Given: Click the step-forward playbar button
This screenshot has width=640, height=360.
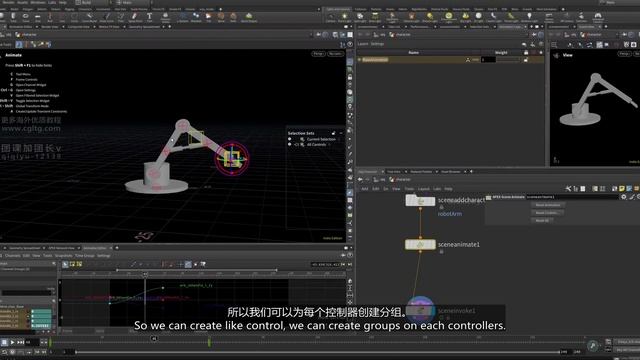Looking at the screenshot, I should [x=20, y=342].
